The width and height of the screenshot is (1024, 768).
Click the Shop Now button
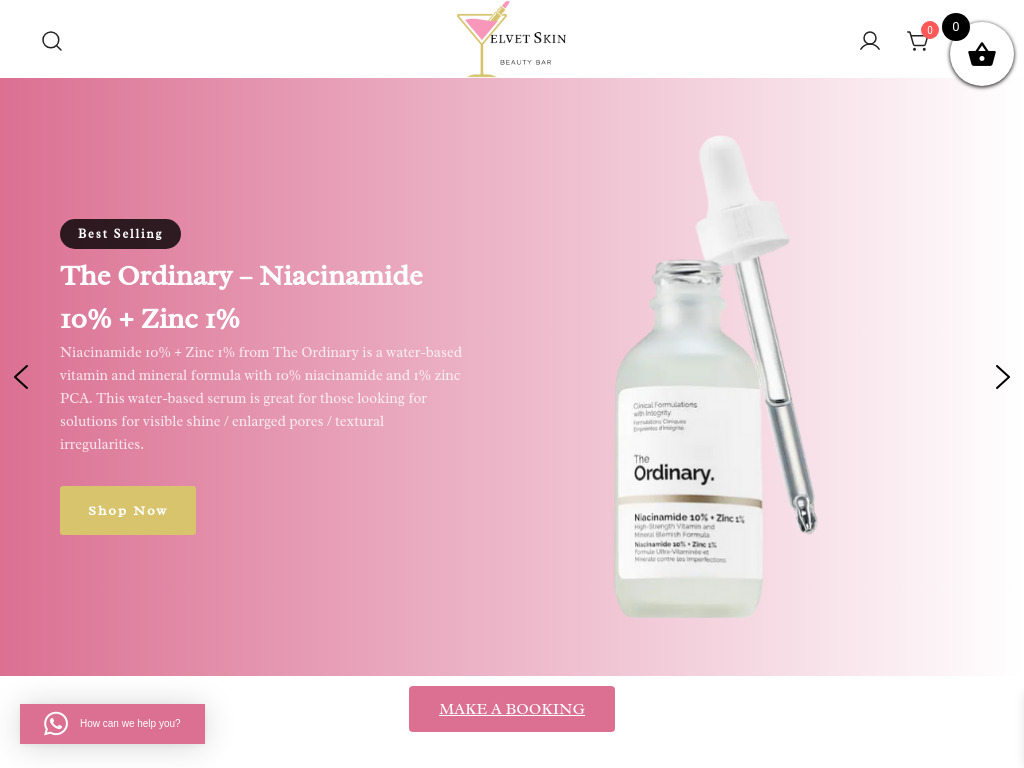[x=128, y=510]
